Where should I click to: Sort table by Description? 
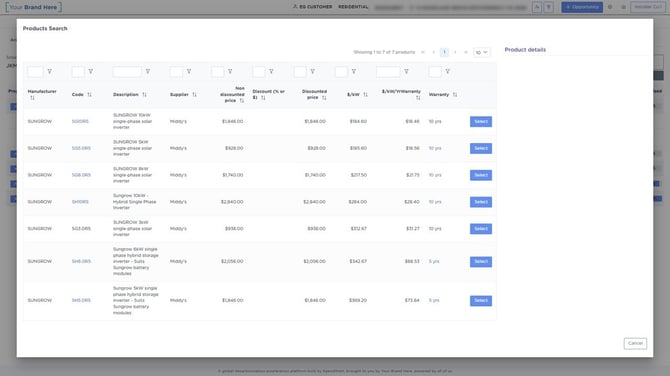[144, 94]
